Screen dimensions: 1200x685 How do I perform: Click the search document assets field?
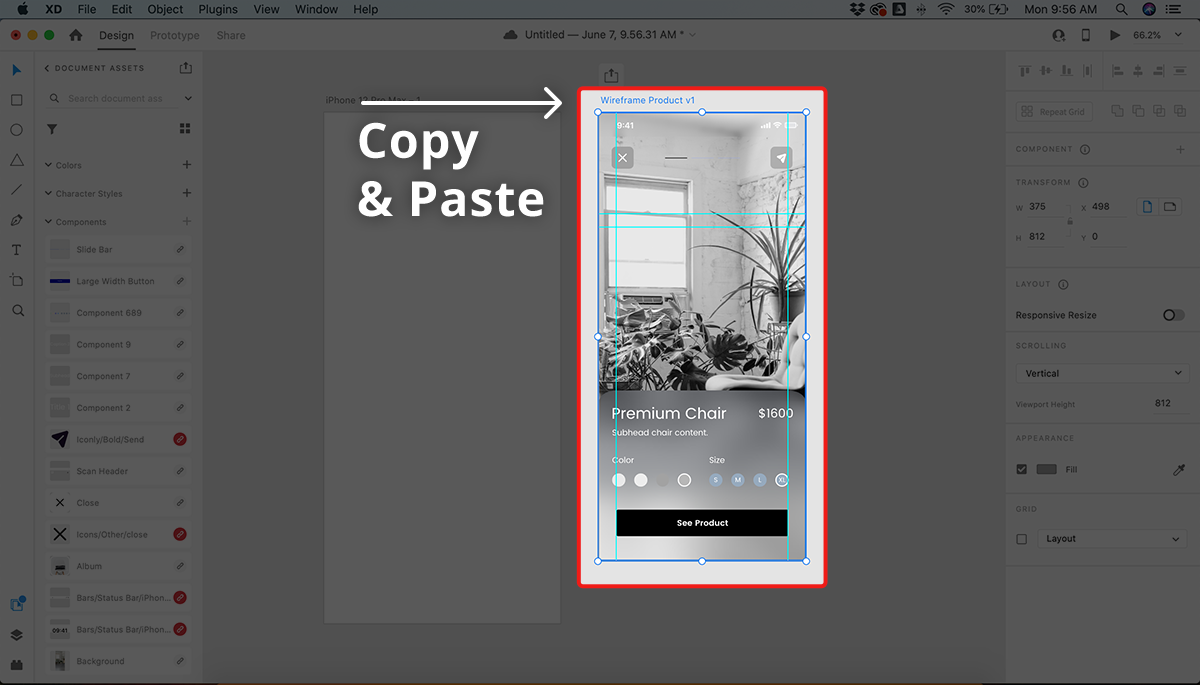tap(115, 98)
